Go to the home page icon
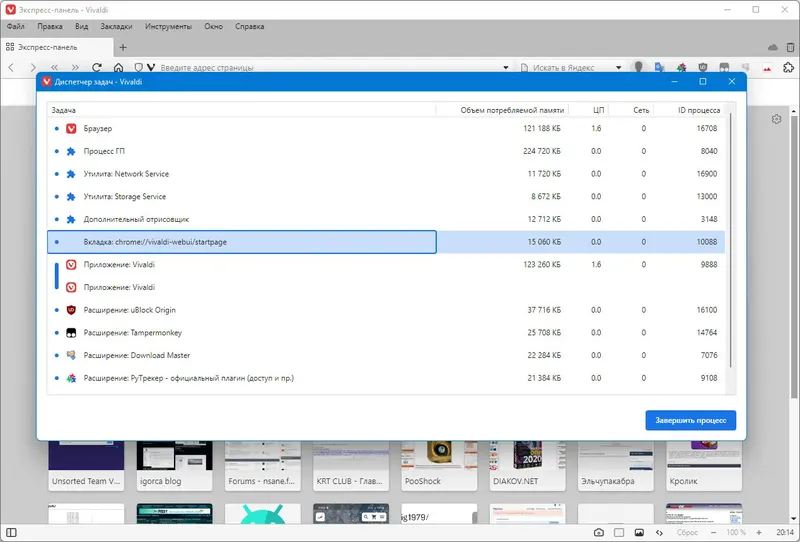 (118, 67)
